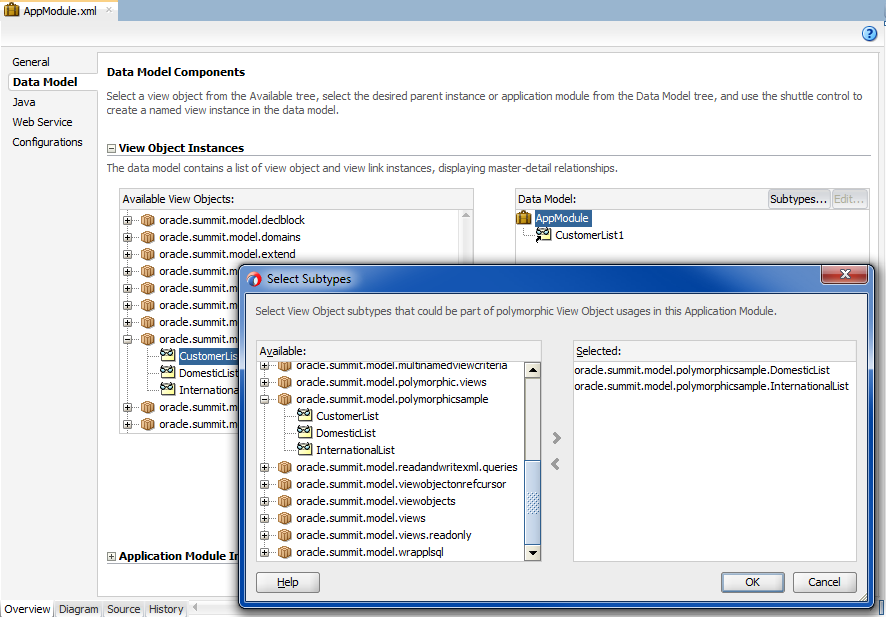The height and width of the screenshot is (617, 886).
Task: Click the Subtypes... button
Action: [x=798, y=199]
